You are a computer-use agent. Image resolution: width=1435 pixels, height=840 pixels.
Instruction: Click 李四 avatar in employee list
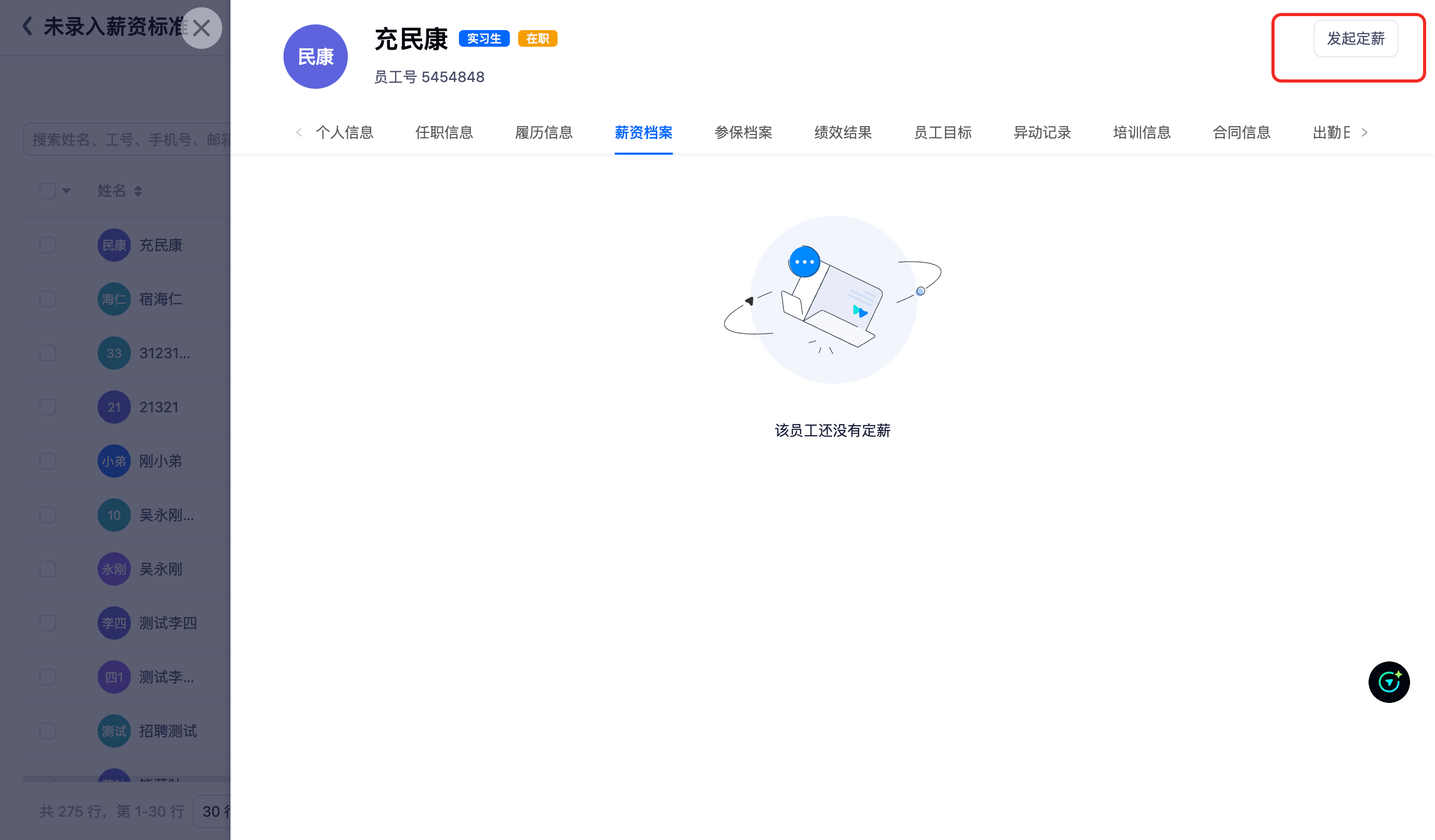[114, 623]
